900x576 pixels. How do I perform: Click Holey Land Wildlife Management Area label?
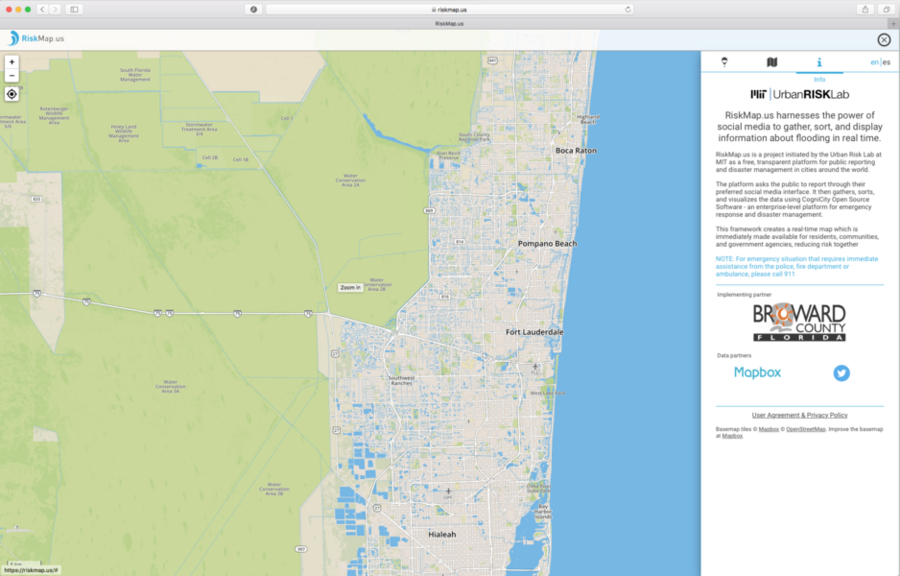point(123,133)
